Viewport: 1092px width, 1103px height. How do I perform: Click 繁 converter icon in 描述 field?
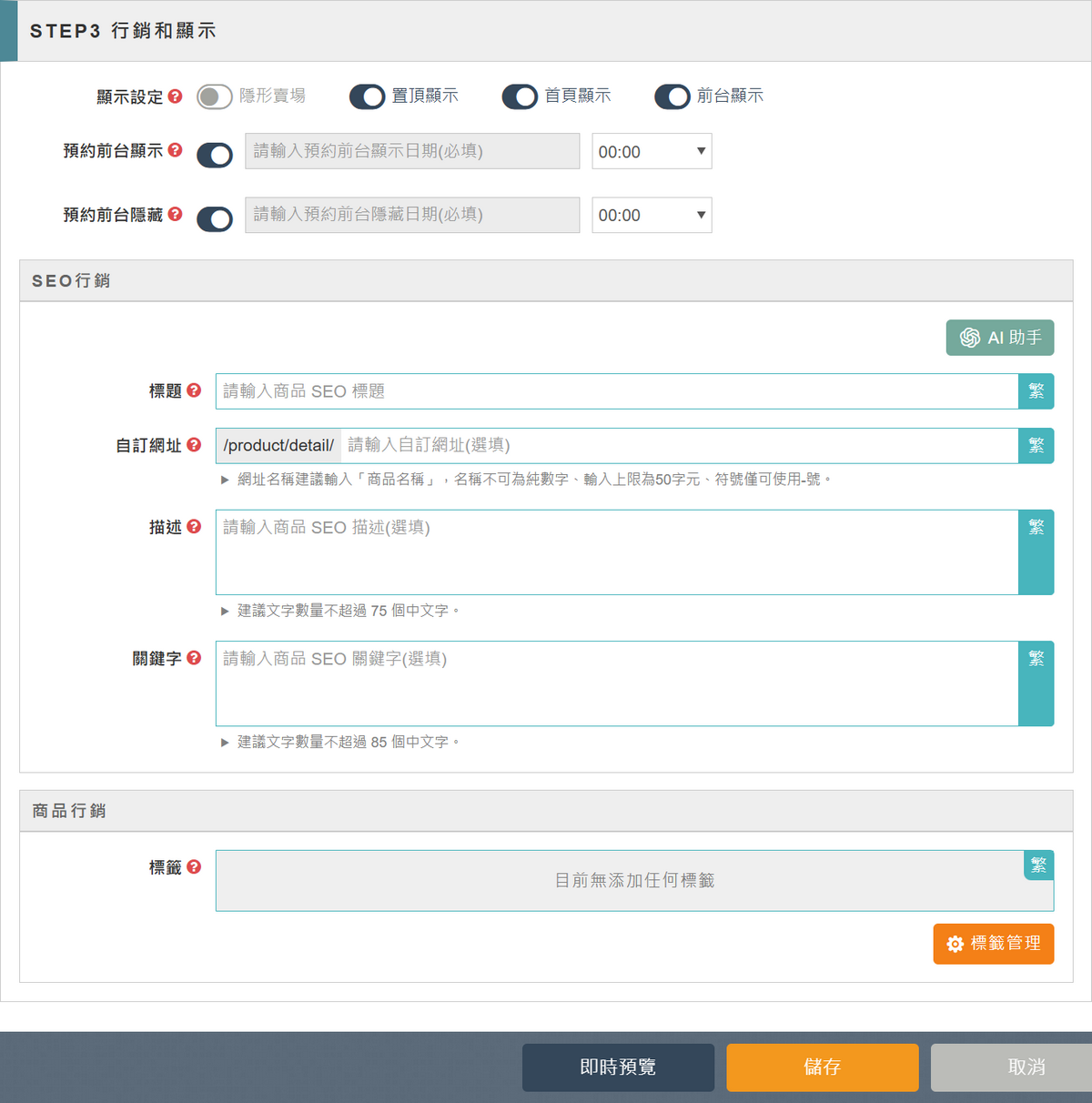pos(1036,528)
